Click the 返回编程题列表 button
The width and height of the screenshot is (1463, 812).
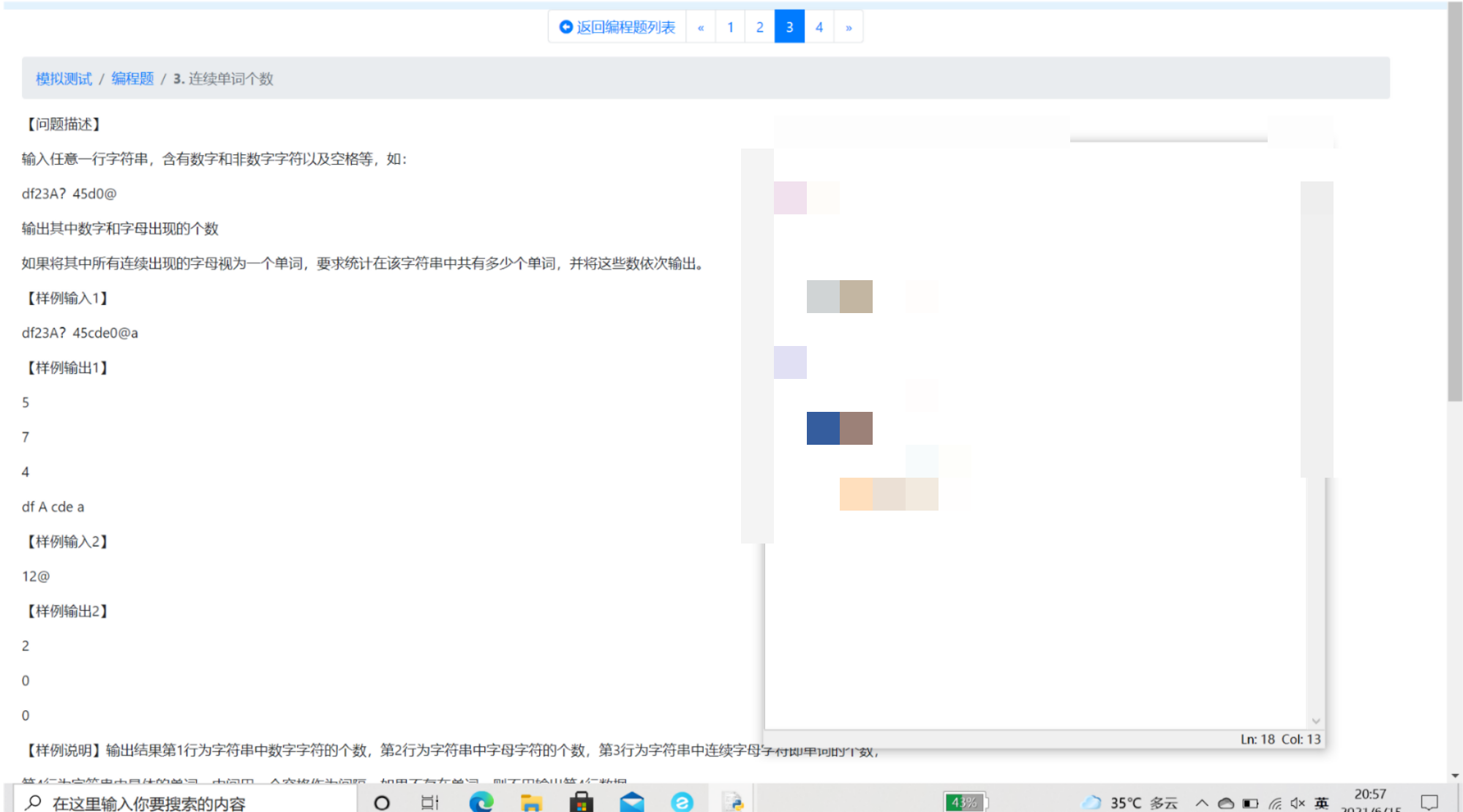(x=617, y=26)
